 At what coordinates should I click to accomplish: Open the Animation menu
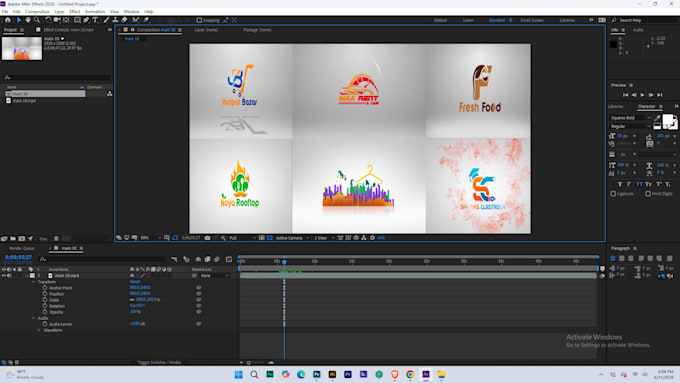coord(95,12)
